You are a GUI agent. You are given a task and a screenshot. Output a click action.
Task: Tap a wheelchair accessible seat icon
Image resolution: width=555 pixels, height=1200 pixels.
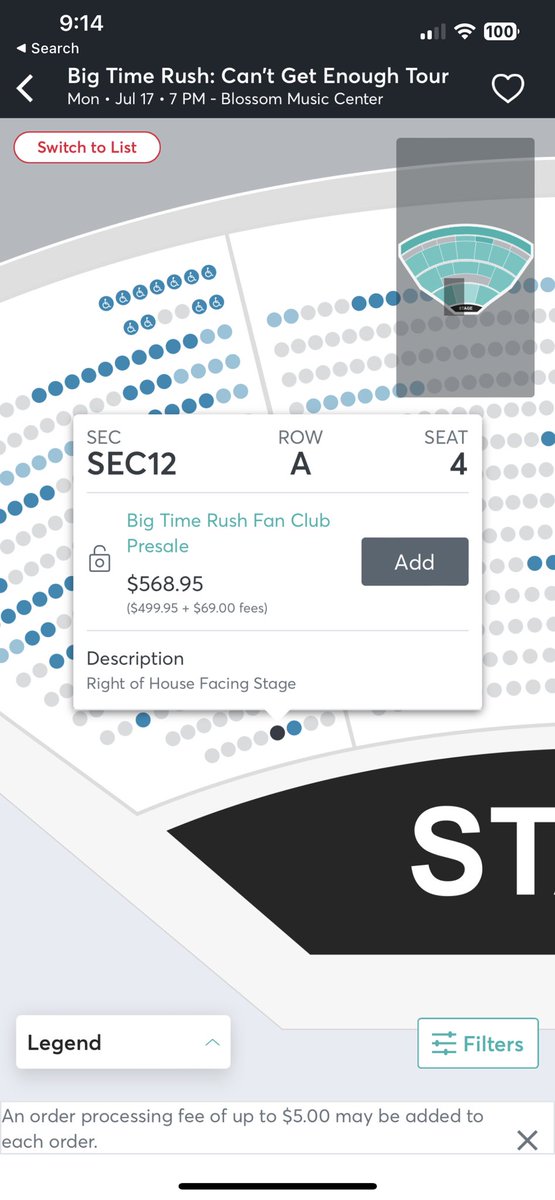tap(208, 272)
